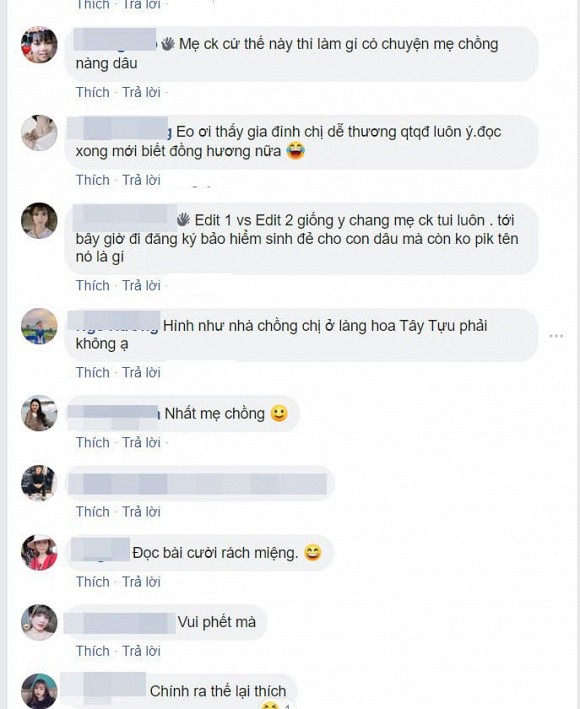The image size is (580, 709).
Task: Open profile picture beside 'Eo ơi thấy gia đình' comment
Action: [x=39, y=132]
